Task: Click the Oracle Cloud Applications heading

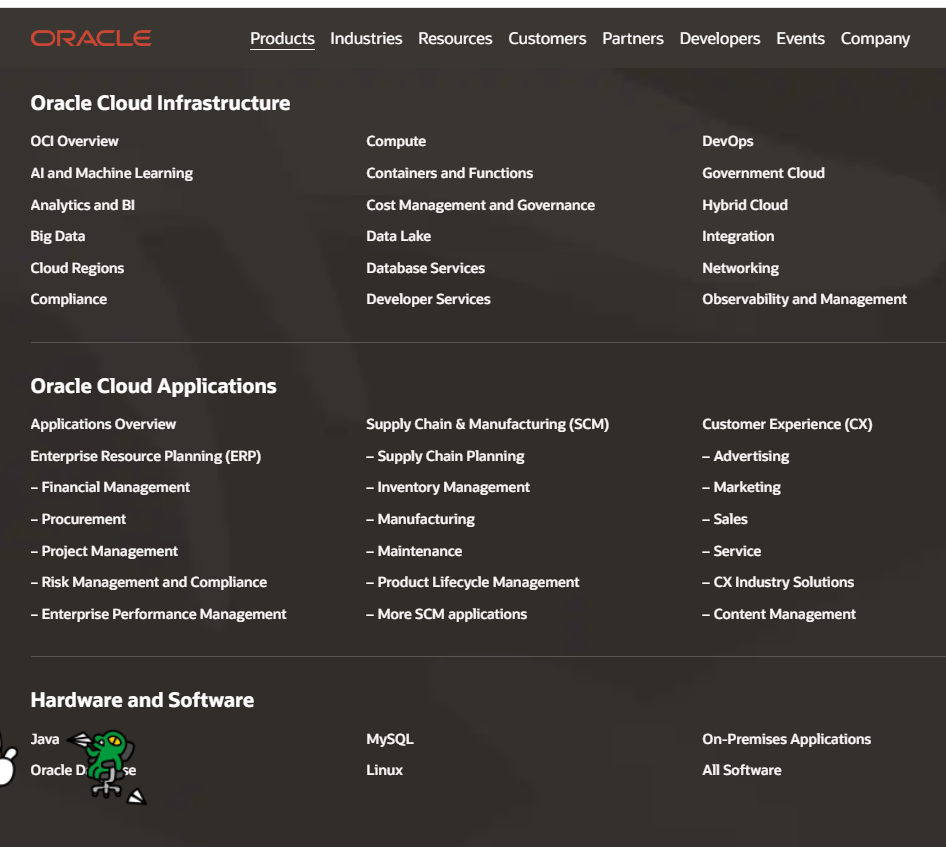Action: pos(154,386)
